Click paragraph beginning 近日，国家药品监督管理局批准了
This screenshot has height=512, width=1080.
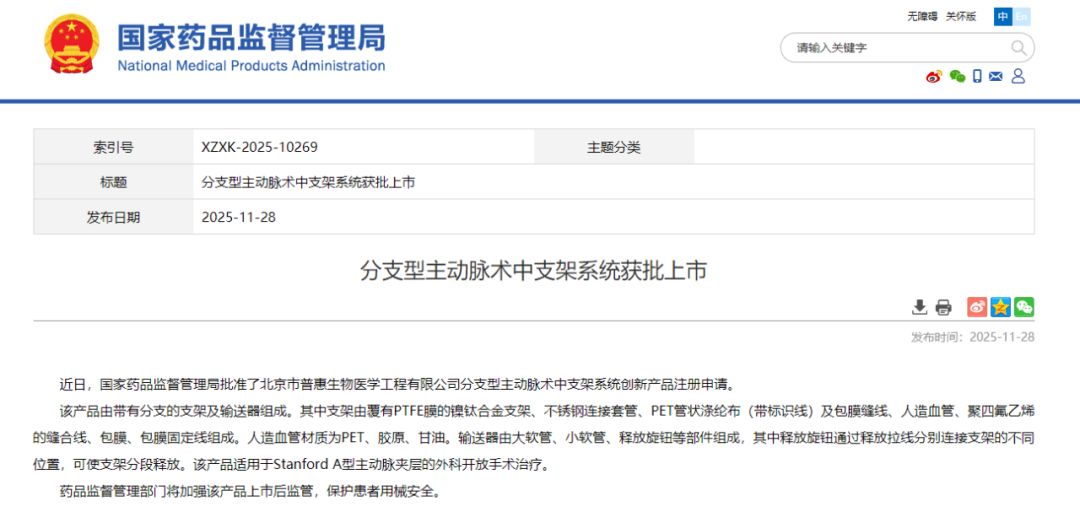click(398, 385)
